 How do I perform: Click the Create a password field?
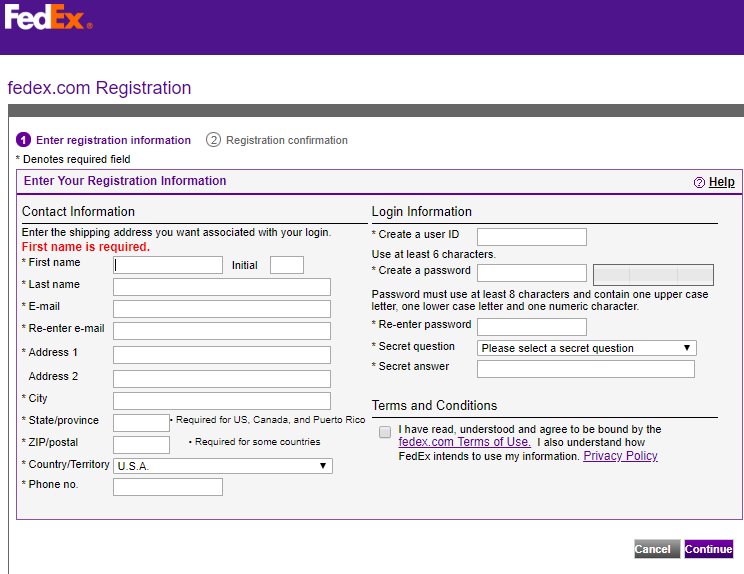tap(532, 273)
